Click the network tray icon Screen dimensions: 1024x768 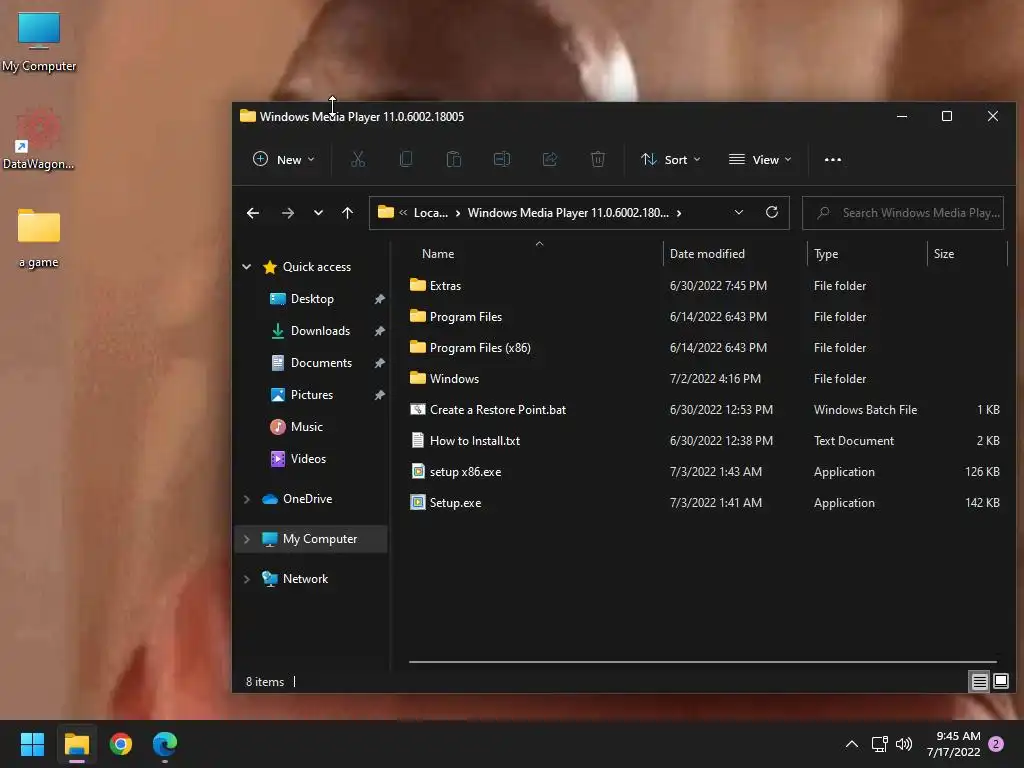click(x=879, y=744)
